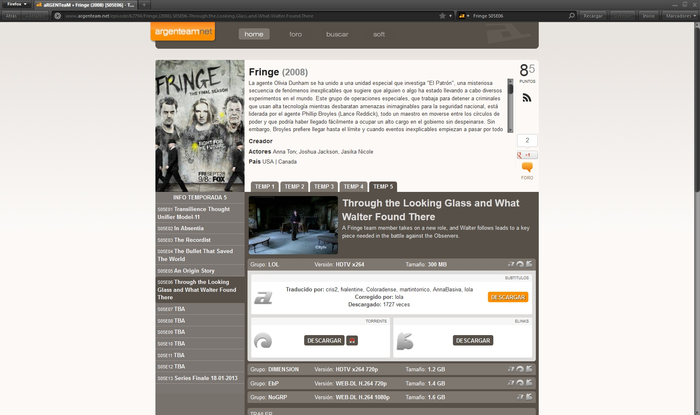
Task: Click the eLink icon in the DIMENSION row
Action: pos(529,369)
